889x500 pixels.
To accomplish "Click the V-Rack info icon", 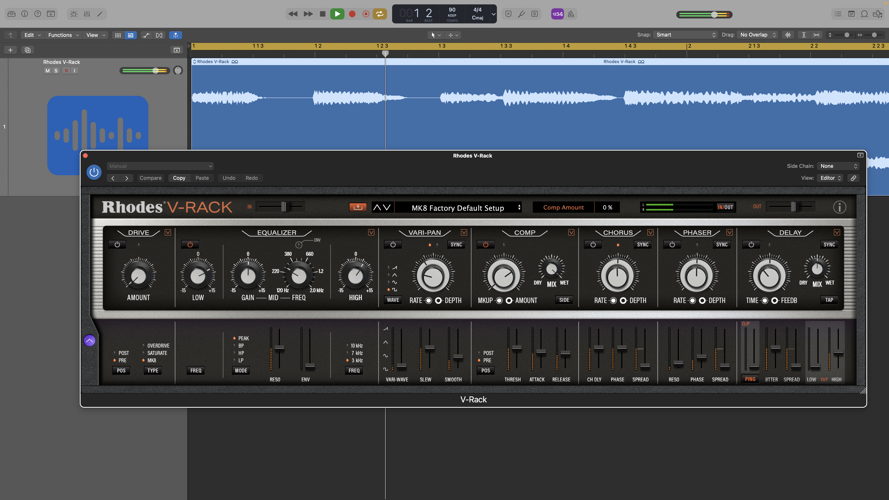I will pyautogui.click(x=839, y=207).
